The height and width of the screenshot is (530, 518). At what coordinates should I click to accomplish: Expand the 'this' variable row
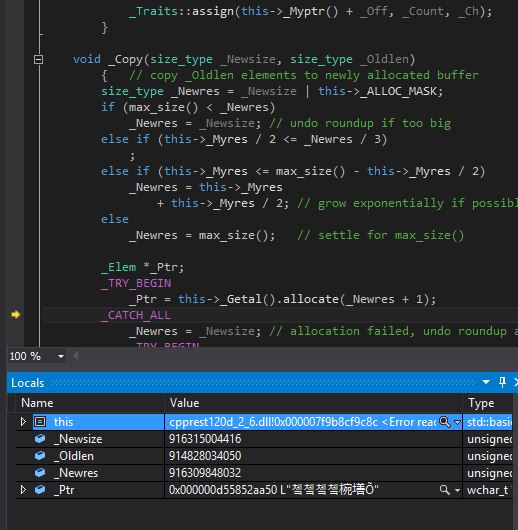click(x=23, y=421)
